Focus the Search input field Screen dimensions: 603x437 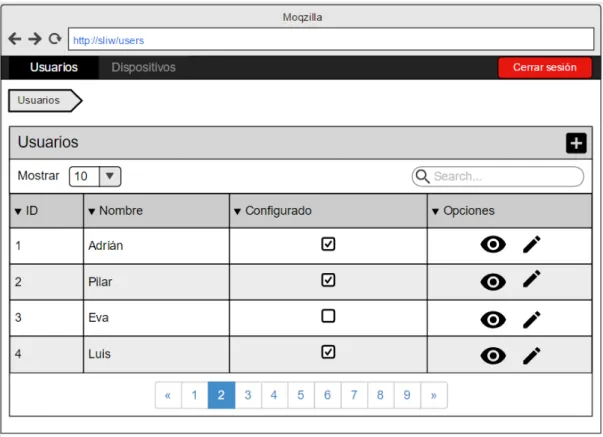point(498,177)
